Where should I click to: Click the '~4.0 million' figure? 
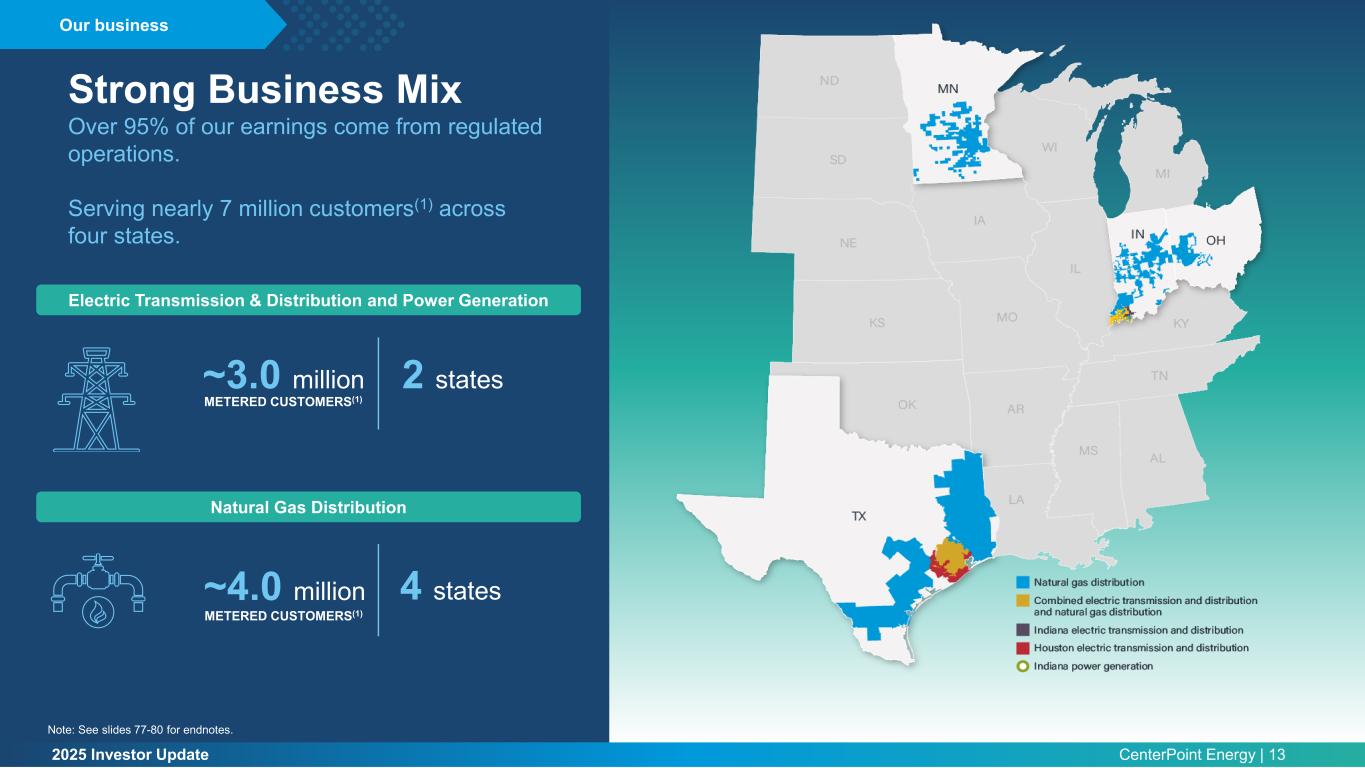[284, 588]
